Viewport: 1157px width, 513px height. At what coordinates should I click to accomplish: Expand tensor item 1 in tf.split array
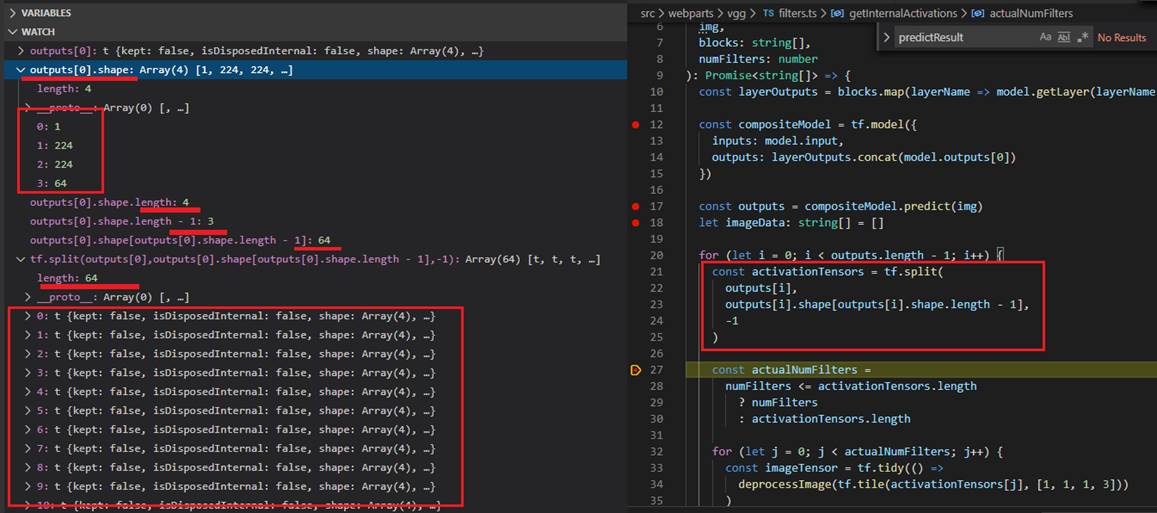28,336
